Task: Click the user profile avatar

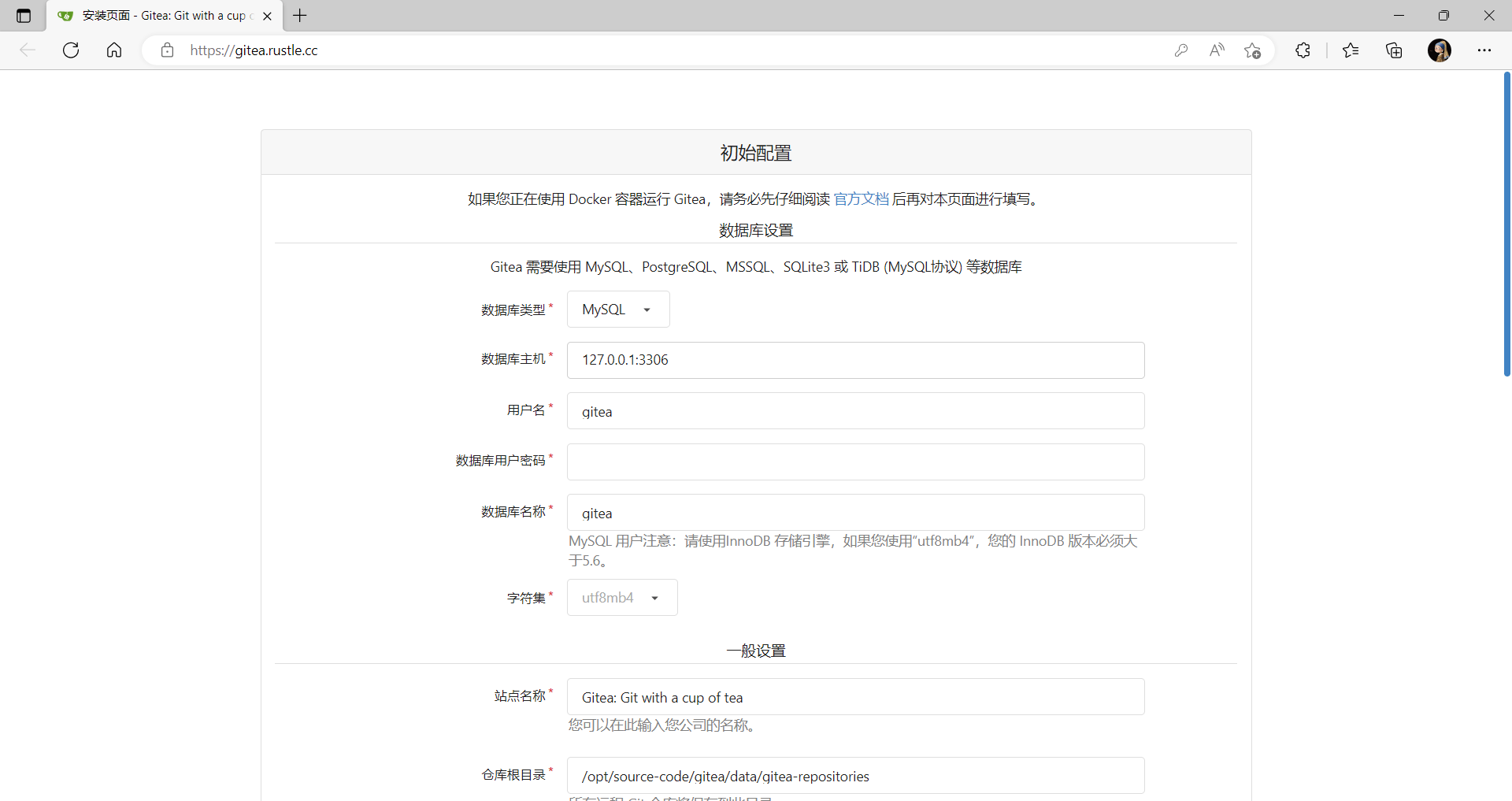Action: pyautogui.click(x=1439, y=50)
